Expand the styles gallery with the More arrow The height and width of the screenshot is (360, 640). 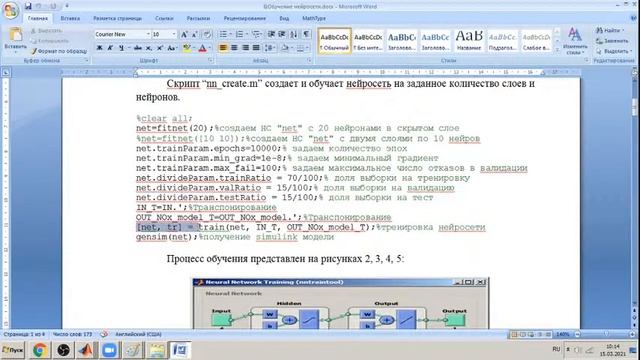pyautogui.click(x=557, y=49)
